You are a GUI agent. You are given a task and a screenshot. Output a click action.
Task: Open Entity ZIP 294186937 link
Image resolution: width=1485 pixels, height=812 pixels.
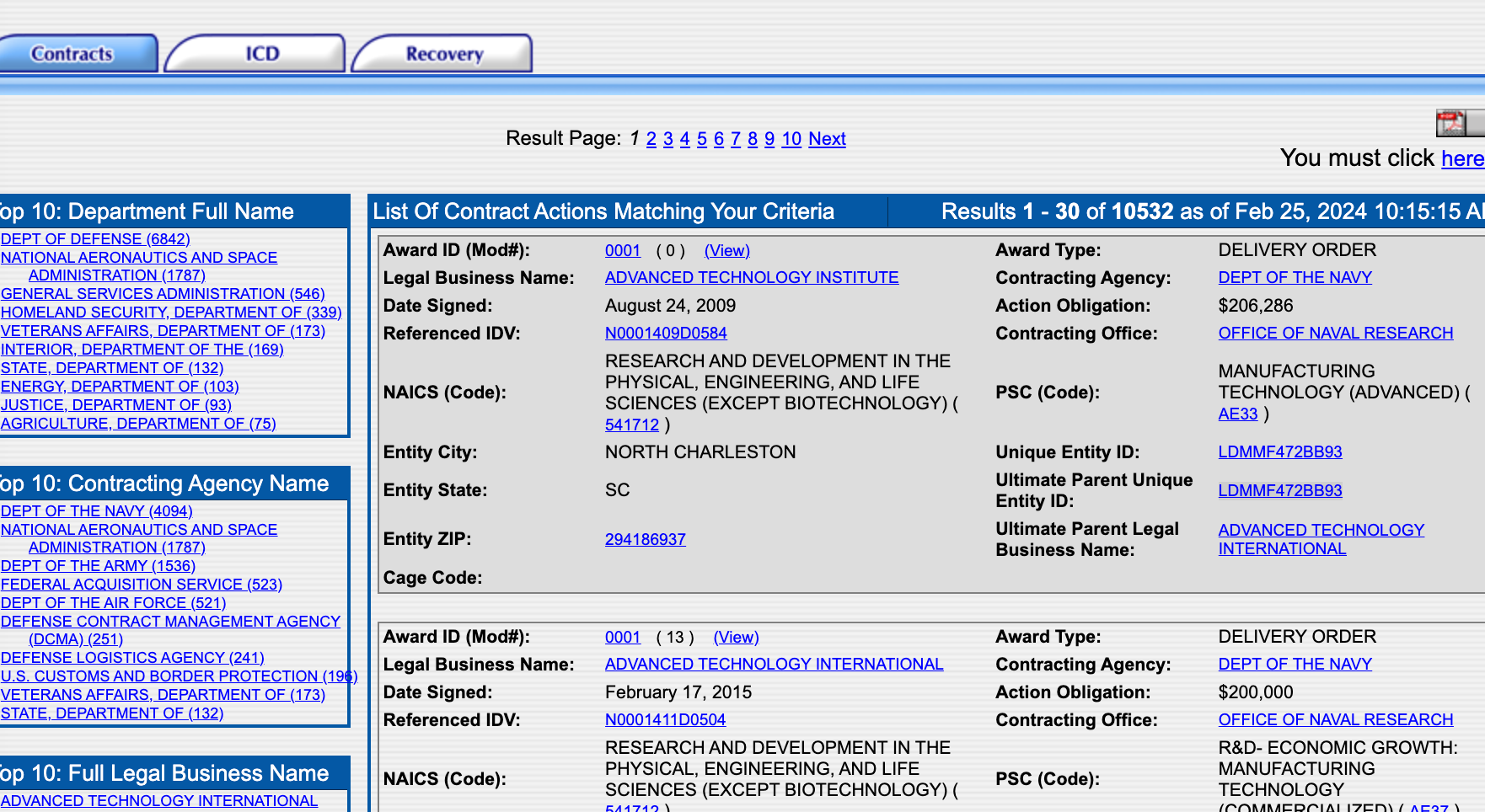(x=646, y=539)
